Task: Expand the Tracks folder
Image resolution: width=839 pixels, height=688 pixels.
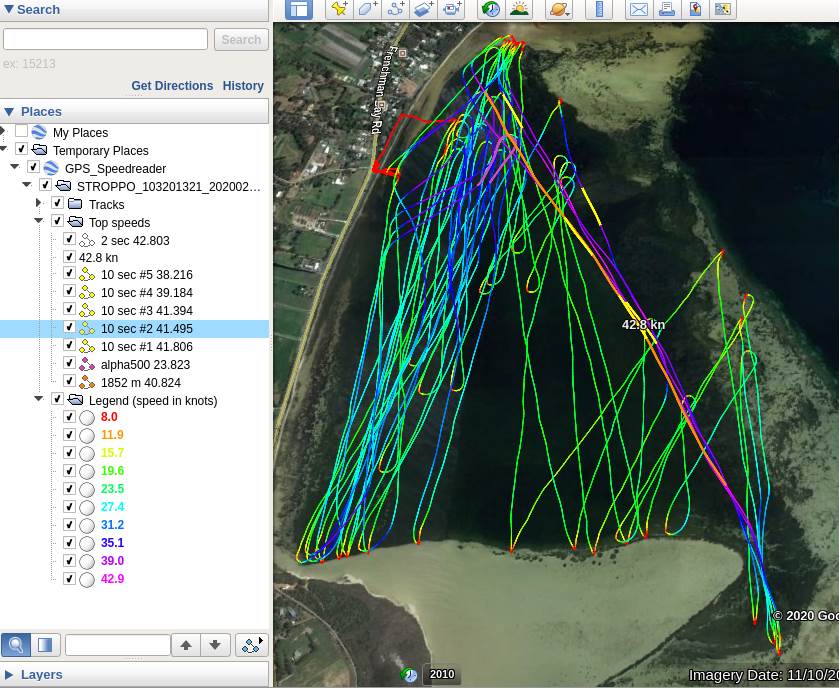Action: tap(40, 204)
